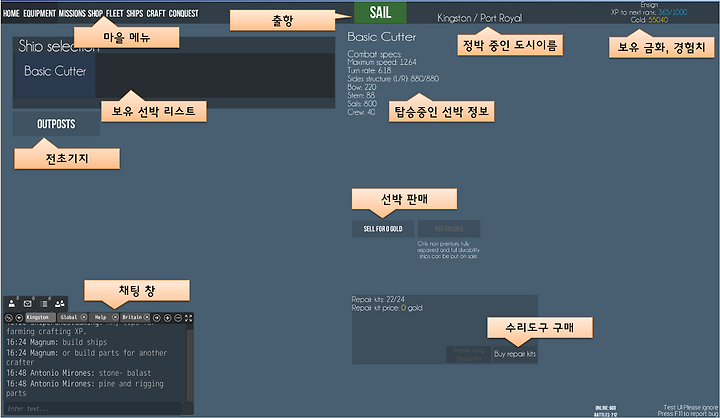Click Buy repair kits button
This screenshot has width=720, height=418.
(515, 354)
